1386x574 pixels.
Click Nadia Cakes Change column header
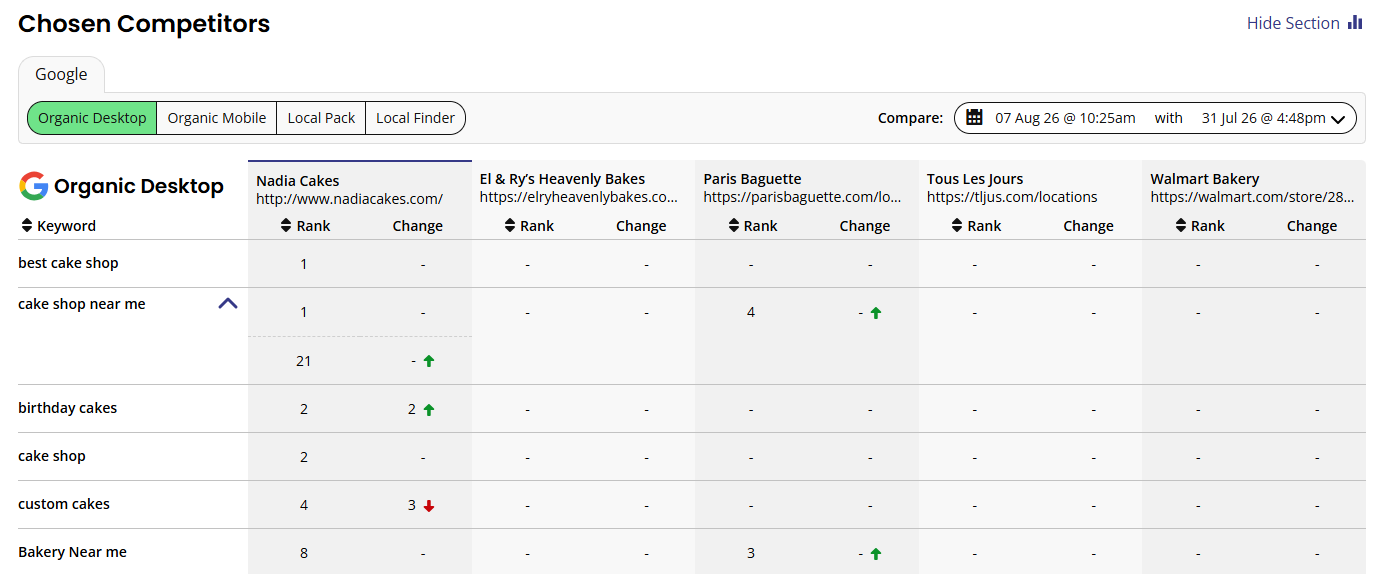tap(418, 226)
